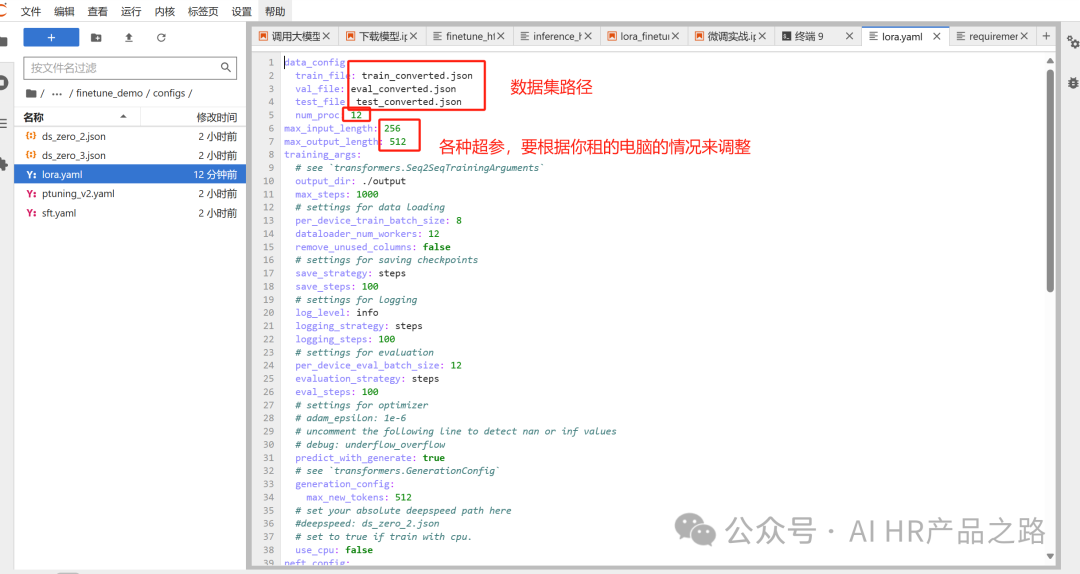The height and width of the screenshot is (574, 1080).
Task: Click the new folder icon
Action: point(96,37)
